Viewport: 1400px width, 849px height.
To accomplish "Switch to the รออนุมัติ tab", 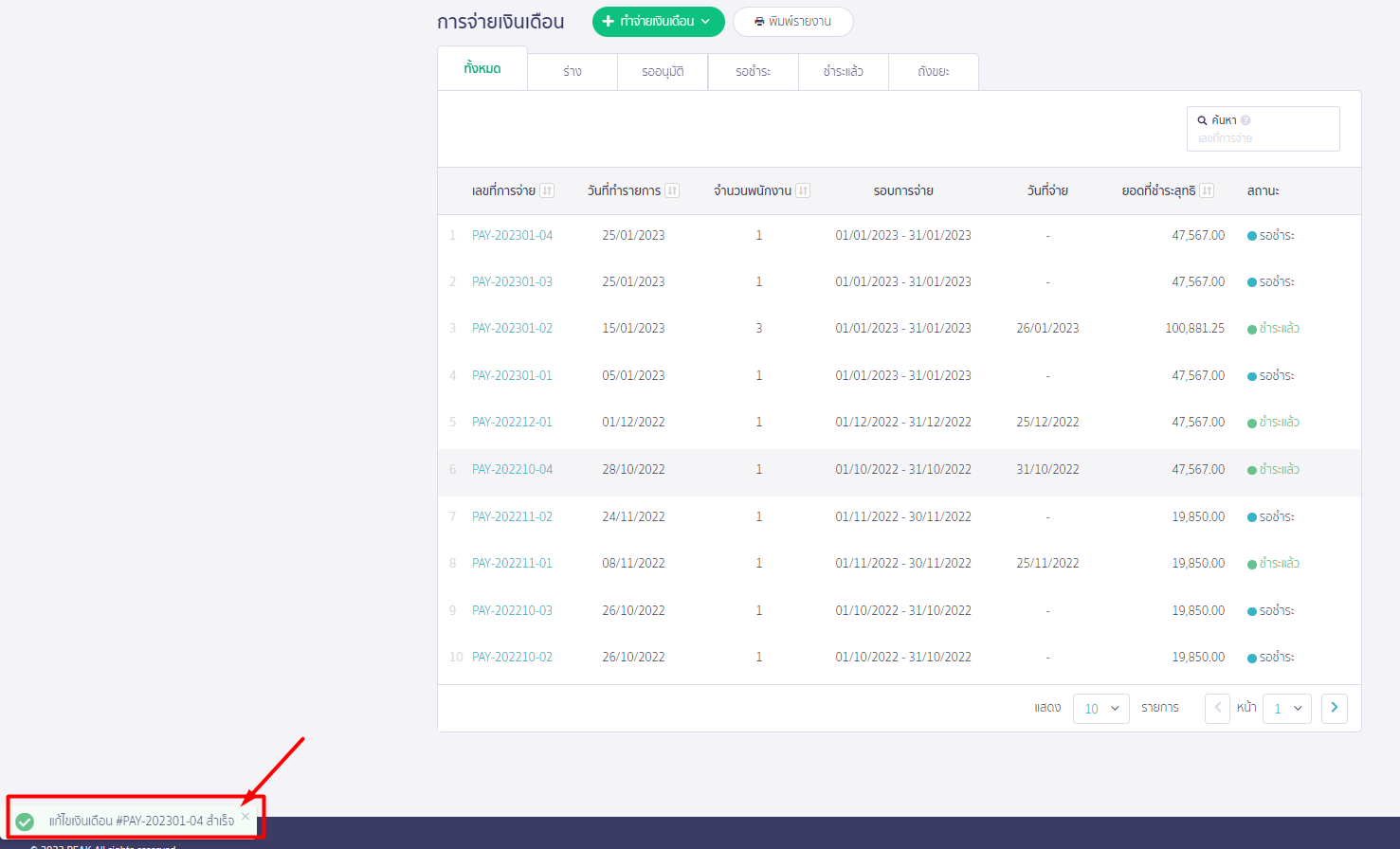I will pos(663,72).
